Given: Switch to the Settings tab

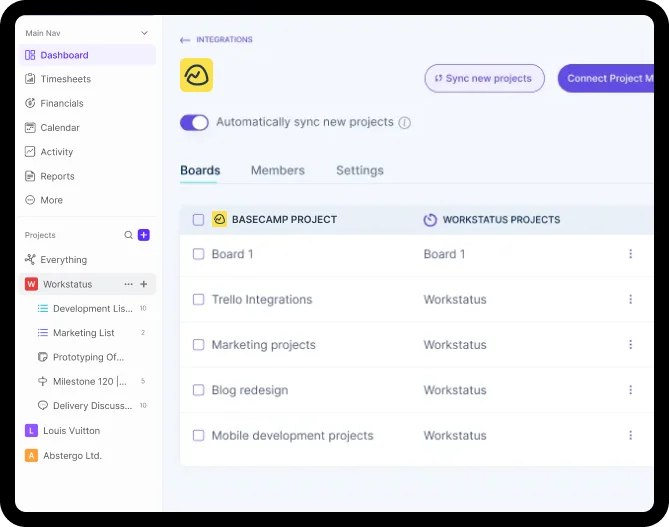Looking at the screenshot, I should [360, 170].
